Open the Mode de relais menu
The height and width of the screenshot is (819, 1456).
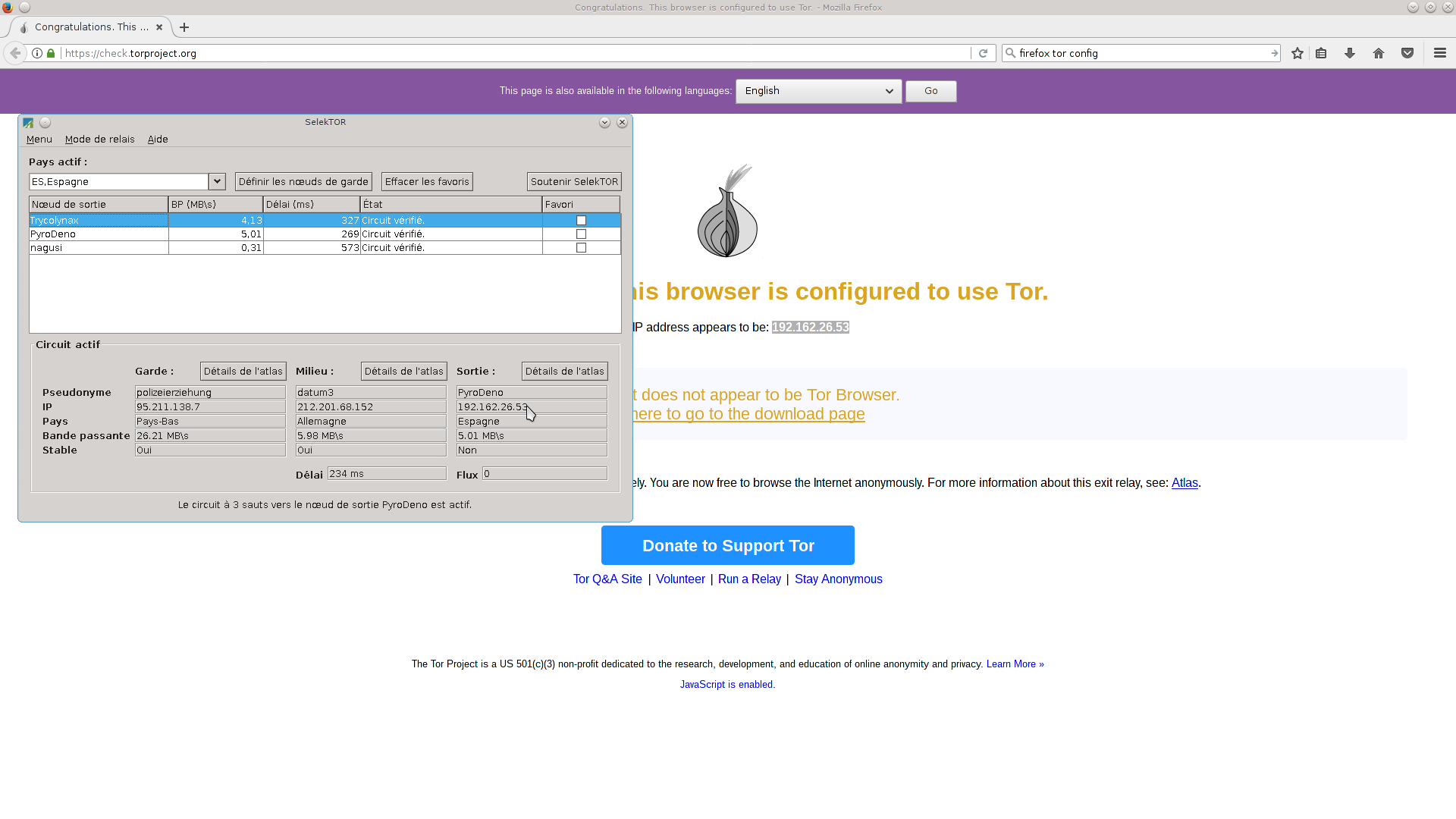pos(100,140)
